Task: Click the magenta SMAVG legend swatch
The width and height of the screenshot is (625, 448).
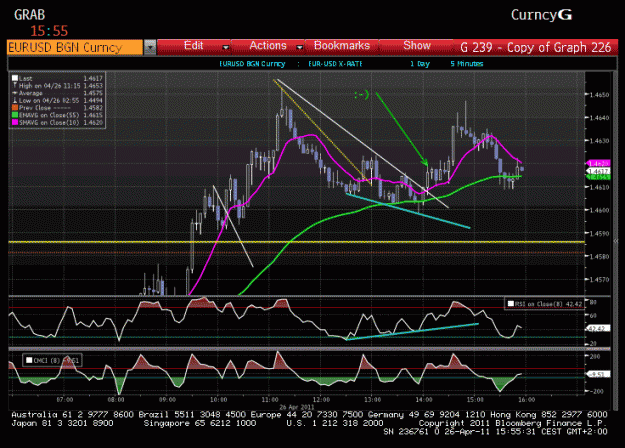Action: (15, 122)
